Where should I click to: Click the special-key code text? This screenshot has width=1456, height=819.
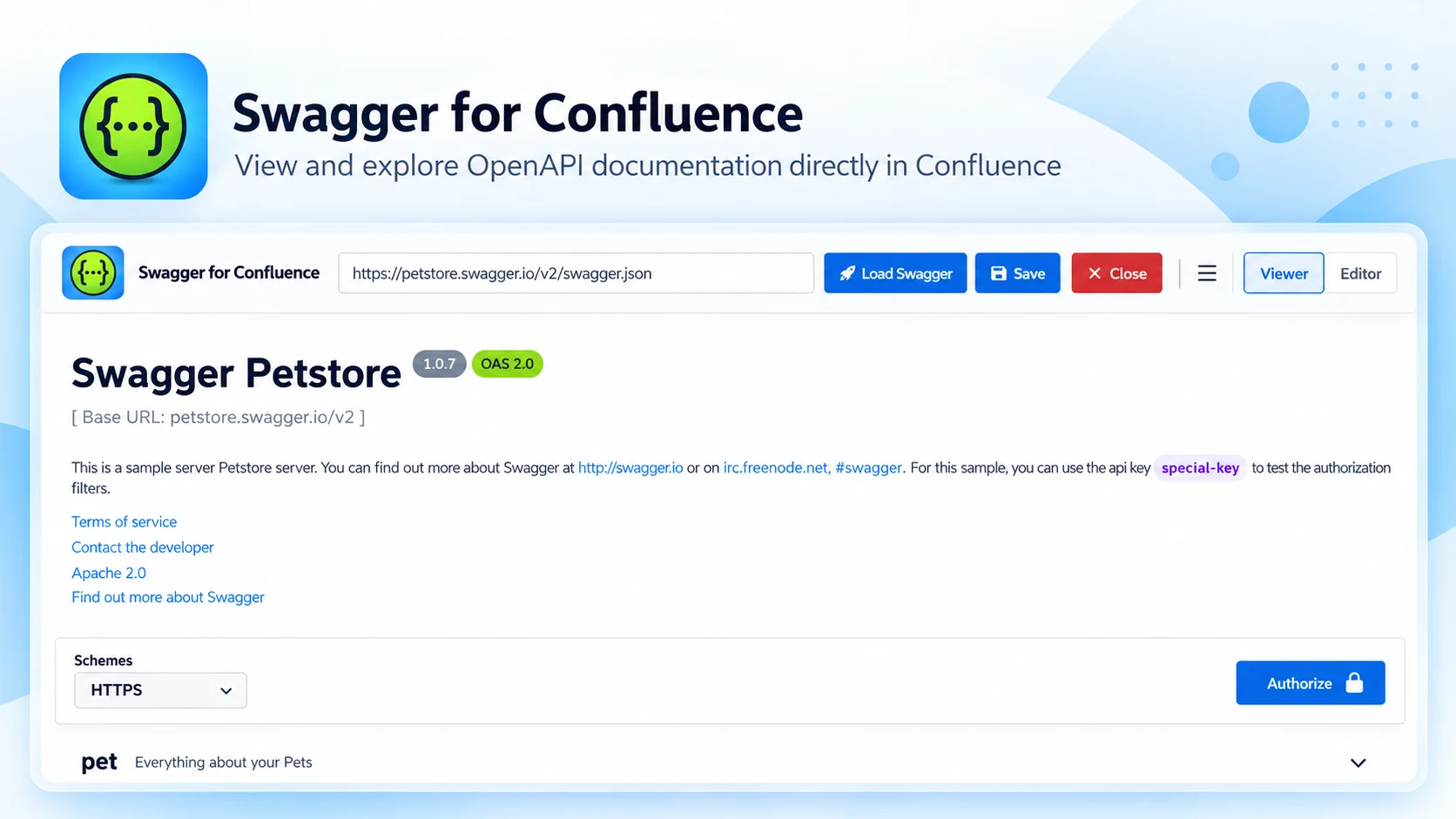click(x=1200, y=467)
